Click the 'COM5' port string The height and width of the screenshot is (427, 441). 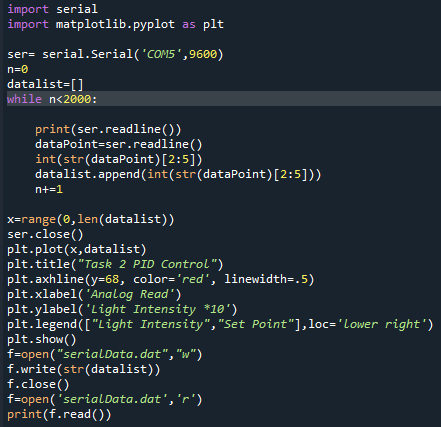click(x=161, y=54)
